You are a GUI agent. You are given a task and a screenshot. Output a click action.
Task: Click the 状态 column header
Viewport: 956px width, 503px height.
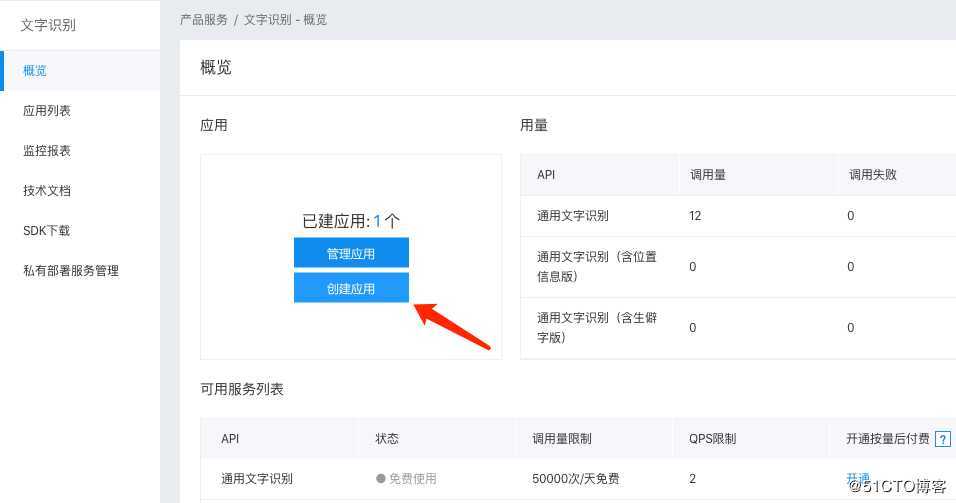387,439
